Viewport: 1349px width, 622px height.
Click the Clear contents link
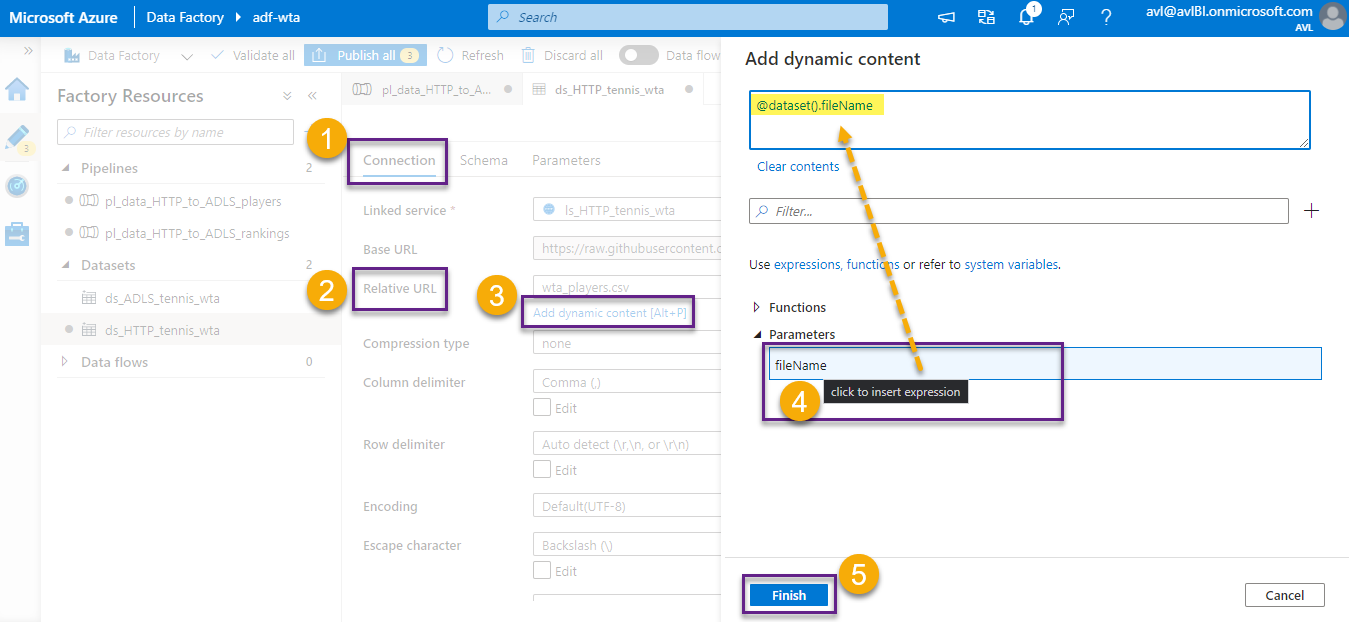click(x=798, y=167)
